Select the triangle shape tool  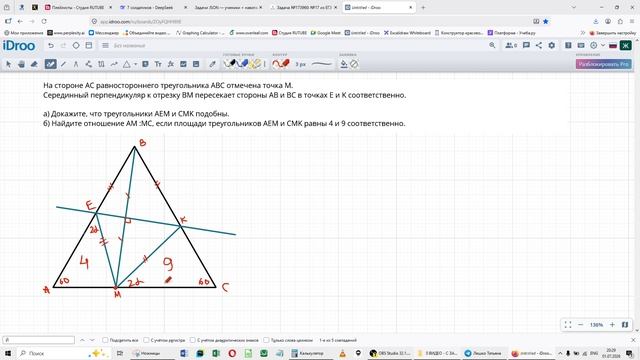click(127, 64)
